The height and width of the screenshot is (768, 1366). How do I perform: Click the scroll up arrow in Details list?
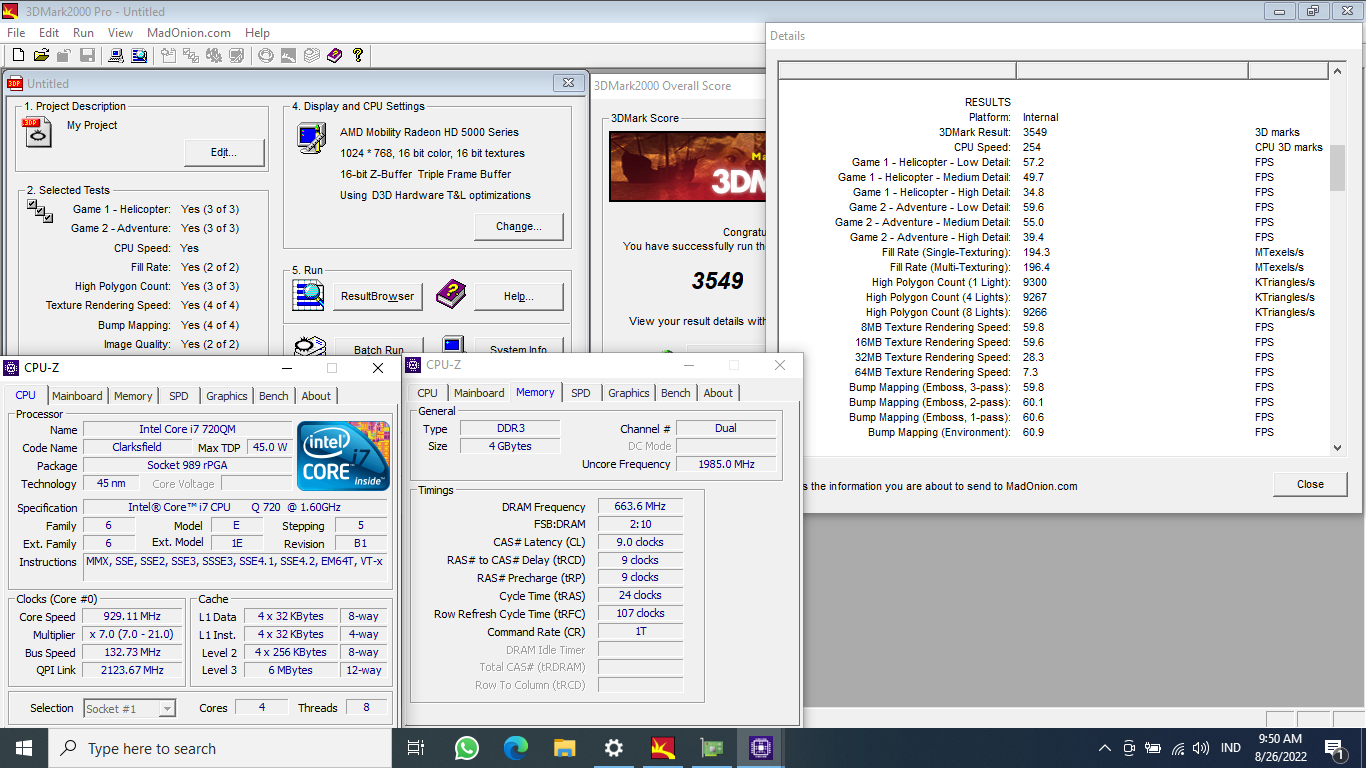click(x=1338, y=70)
